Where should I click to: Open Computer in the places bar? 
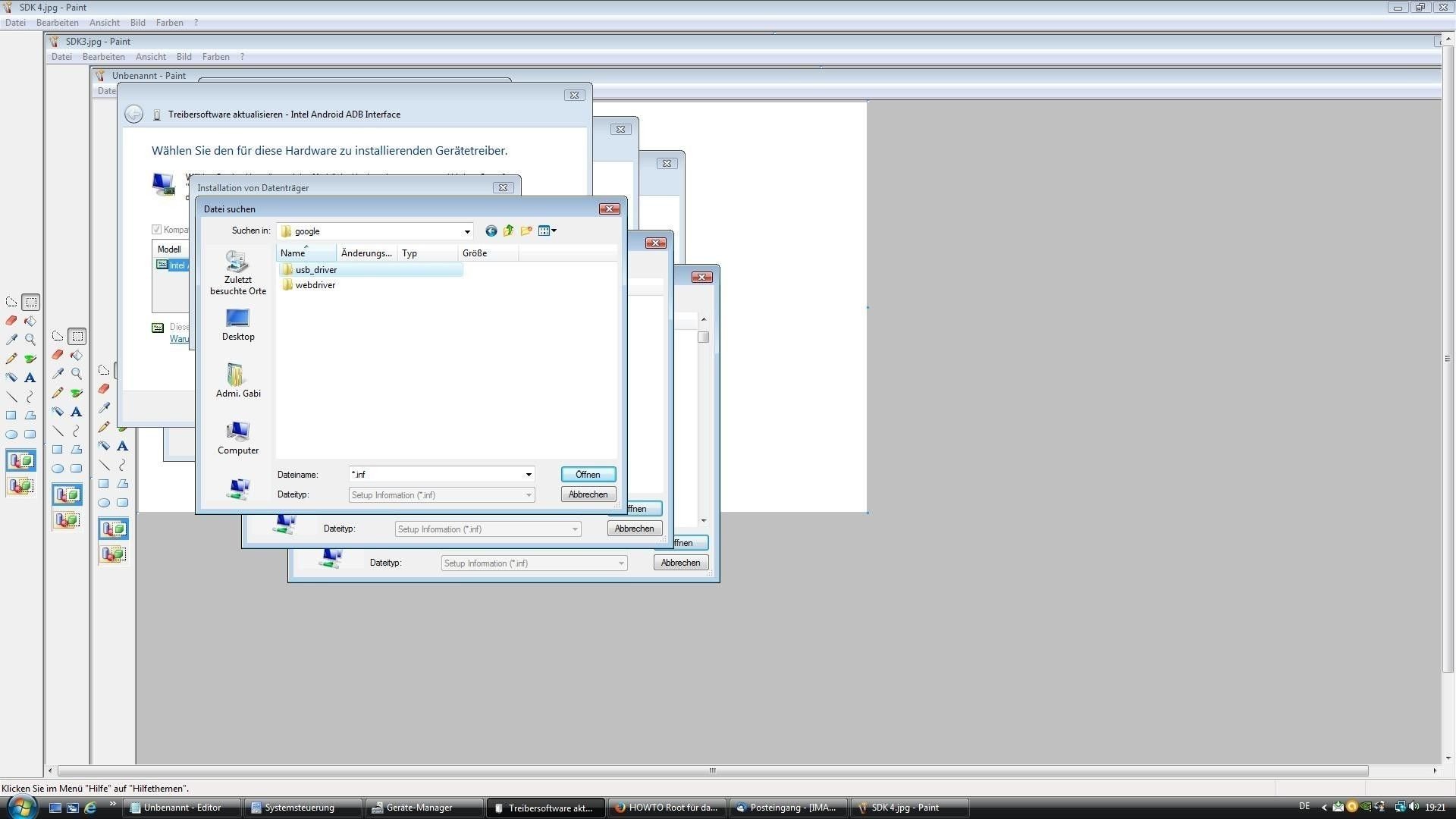[238, 438]
